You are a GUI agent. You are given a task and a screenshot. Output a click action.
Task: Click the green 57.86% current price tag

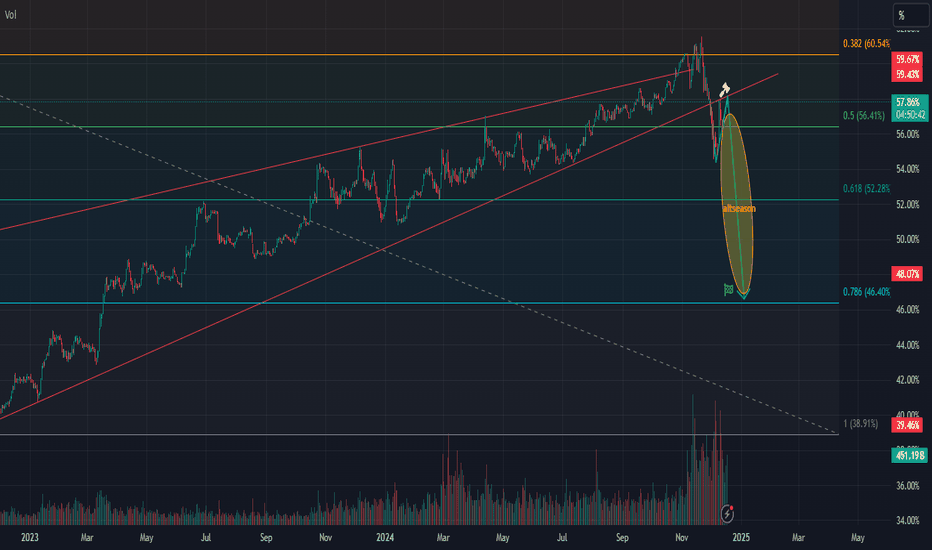pos(909,102)
